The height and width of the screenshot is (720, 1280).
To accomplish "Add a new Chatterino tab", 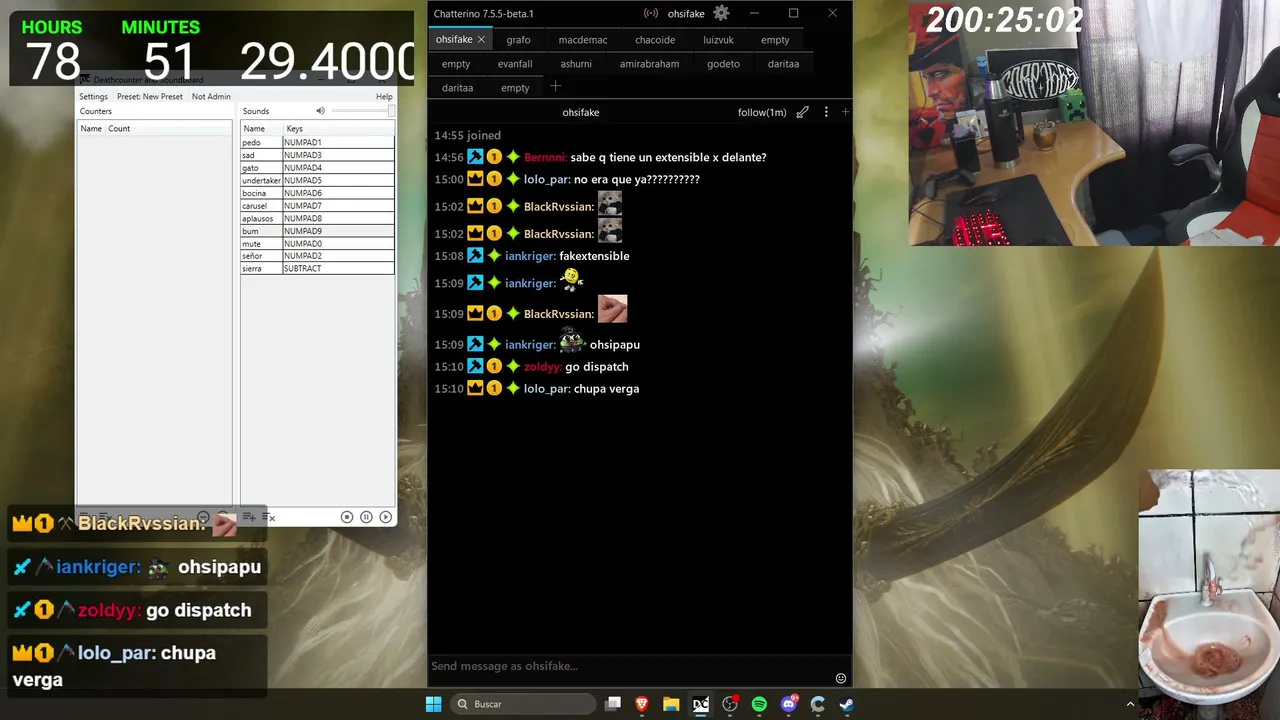I will point(556,86).
